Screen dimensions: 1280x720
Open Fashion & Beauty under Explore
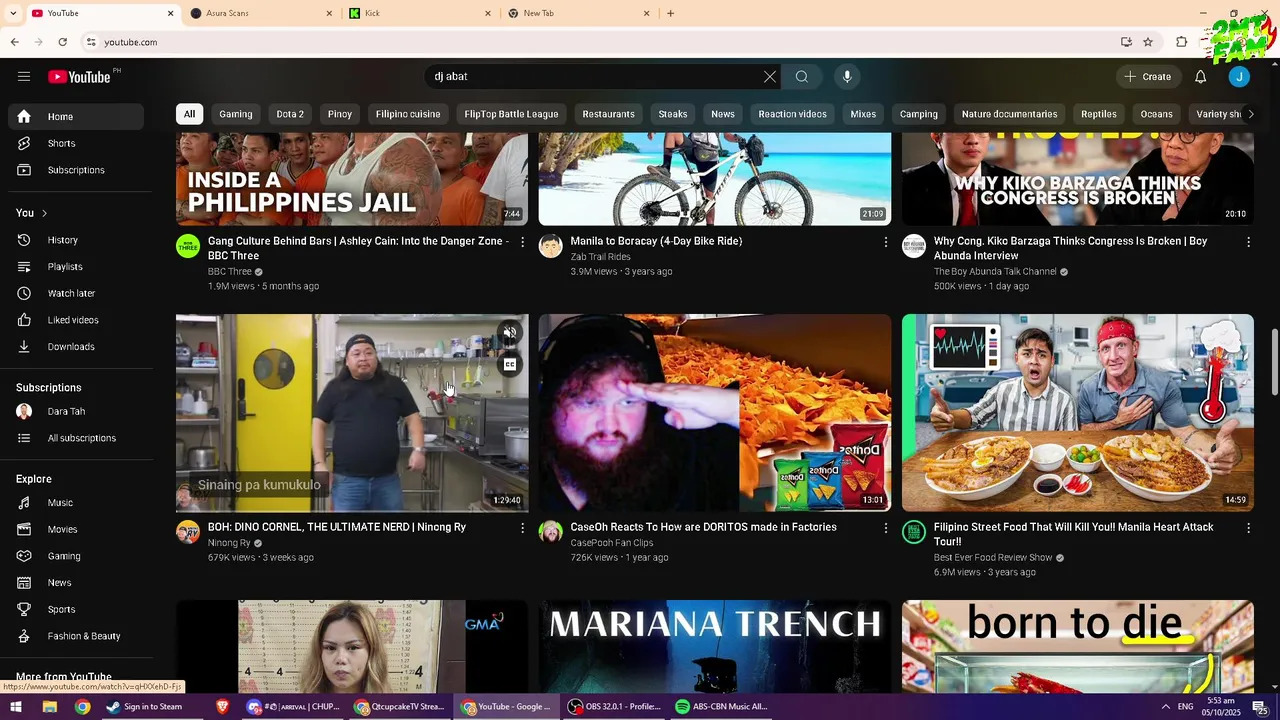tap(76, 636)
